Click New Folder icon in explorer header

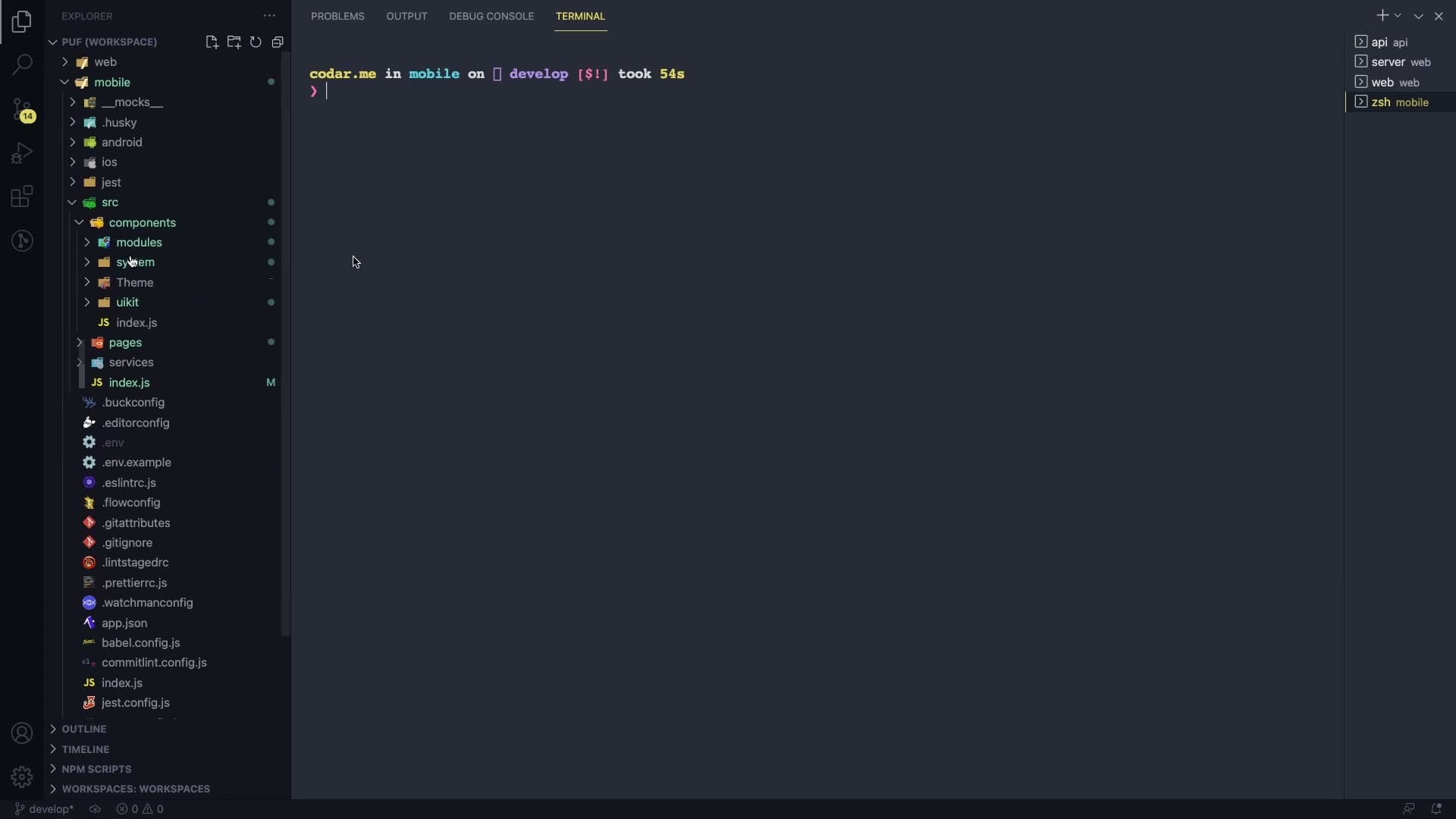234,42
